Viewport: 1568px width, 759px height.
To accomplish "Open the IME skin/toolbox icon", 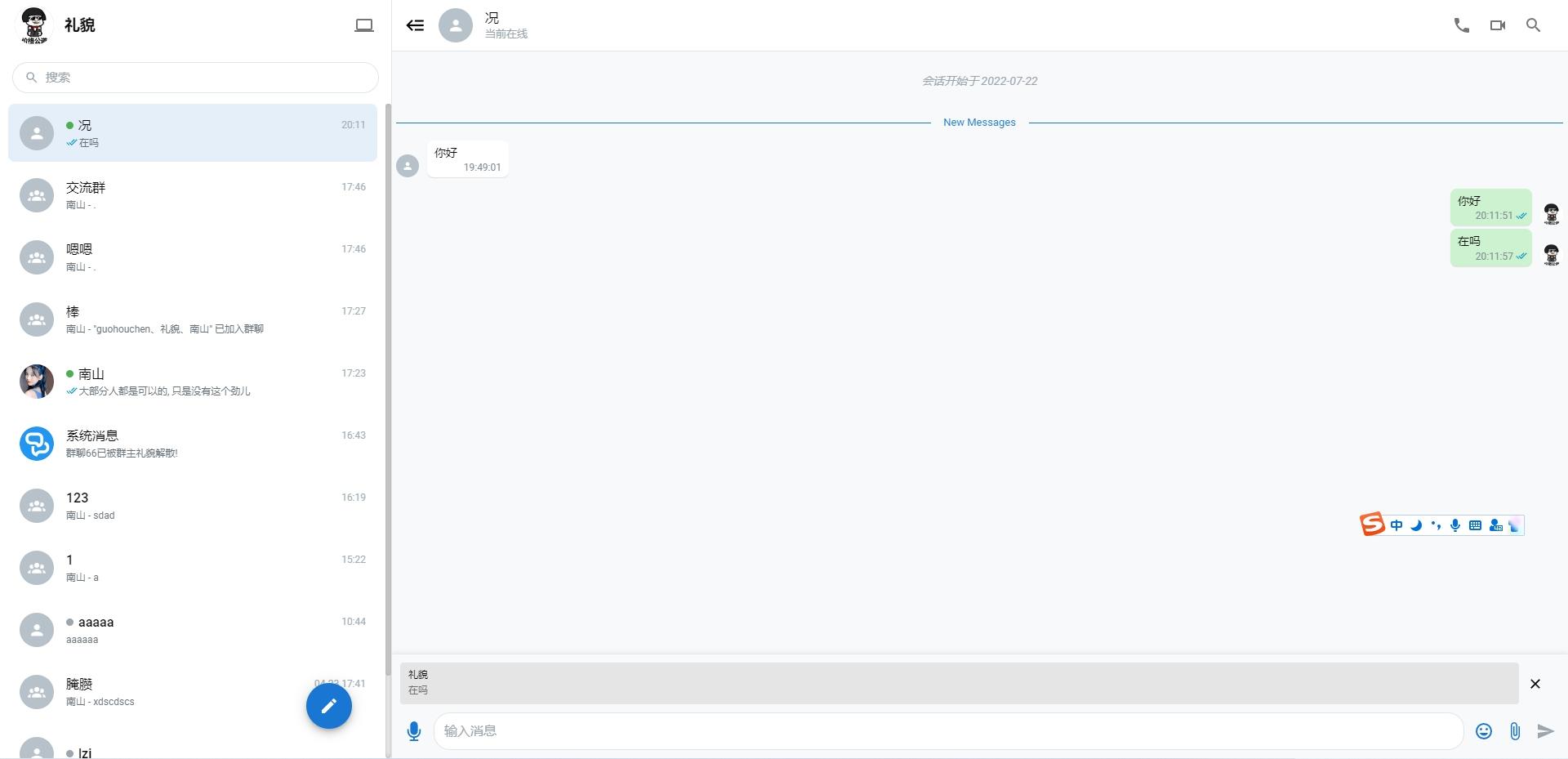I will point(1514,525).
